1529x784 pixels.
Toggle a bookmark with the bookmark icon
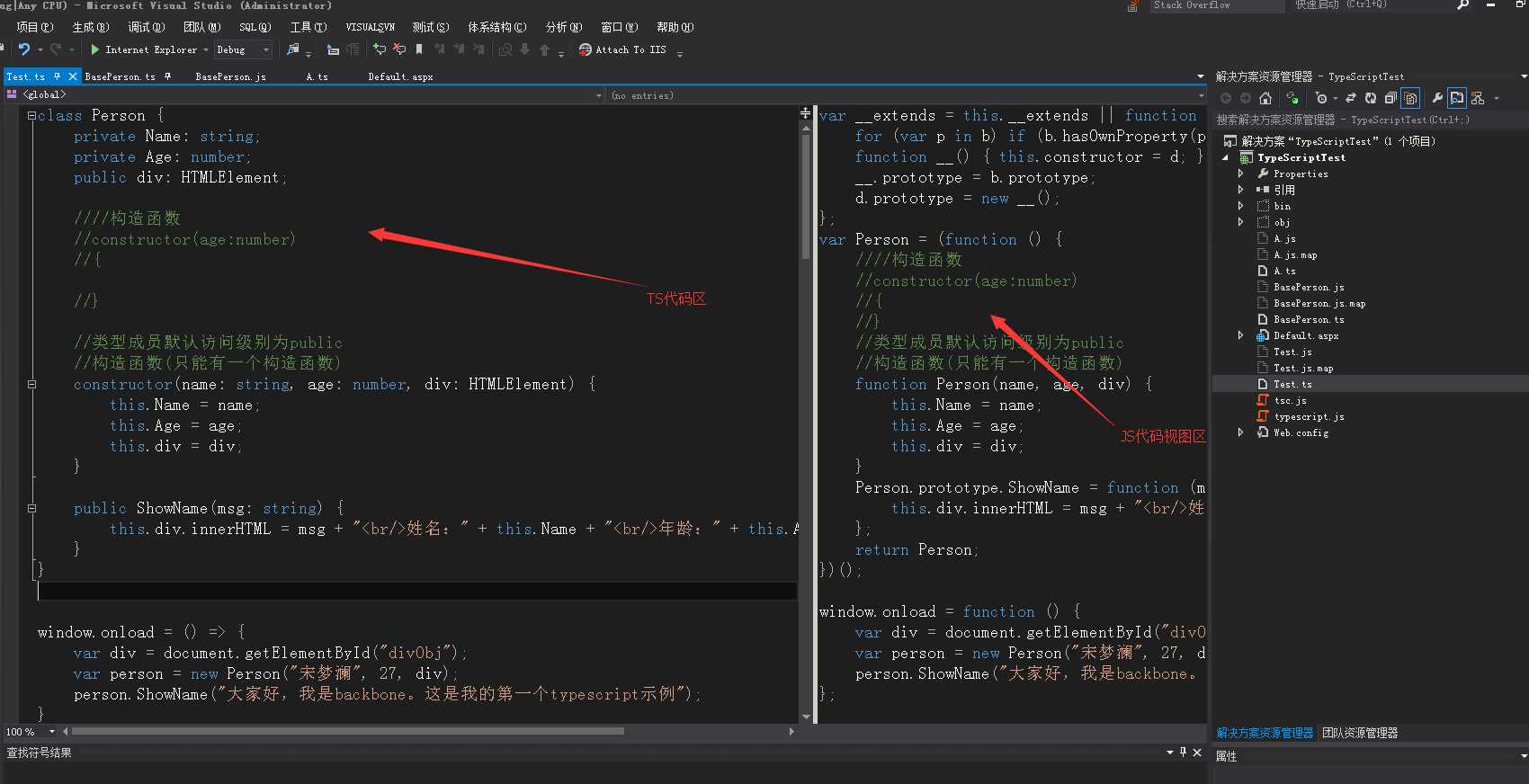click(419, 49)
